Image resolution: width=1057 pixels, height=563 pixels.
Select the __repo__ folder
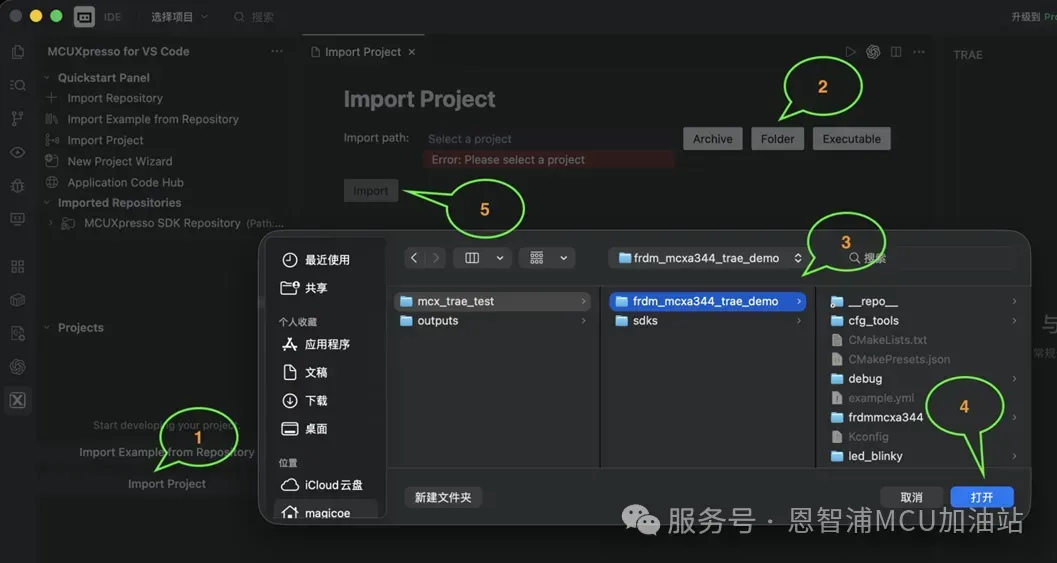[x=923, y=301]
